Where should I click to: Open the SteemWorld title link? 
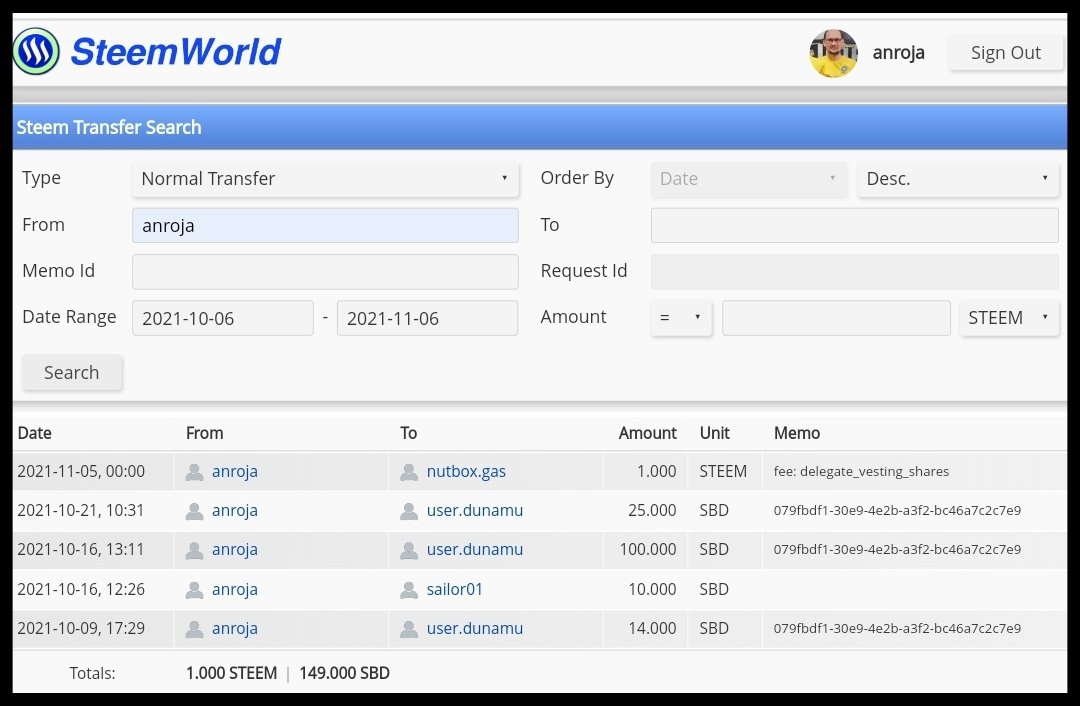click(x=176, y=52)
